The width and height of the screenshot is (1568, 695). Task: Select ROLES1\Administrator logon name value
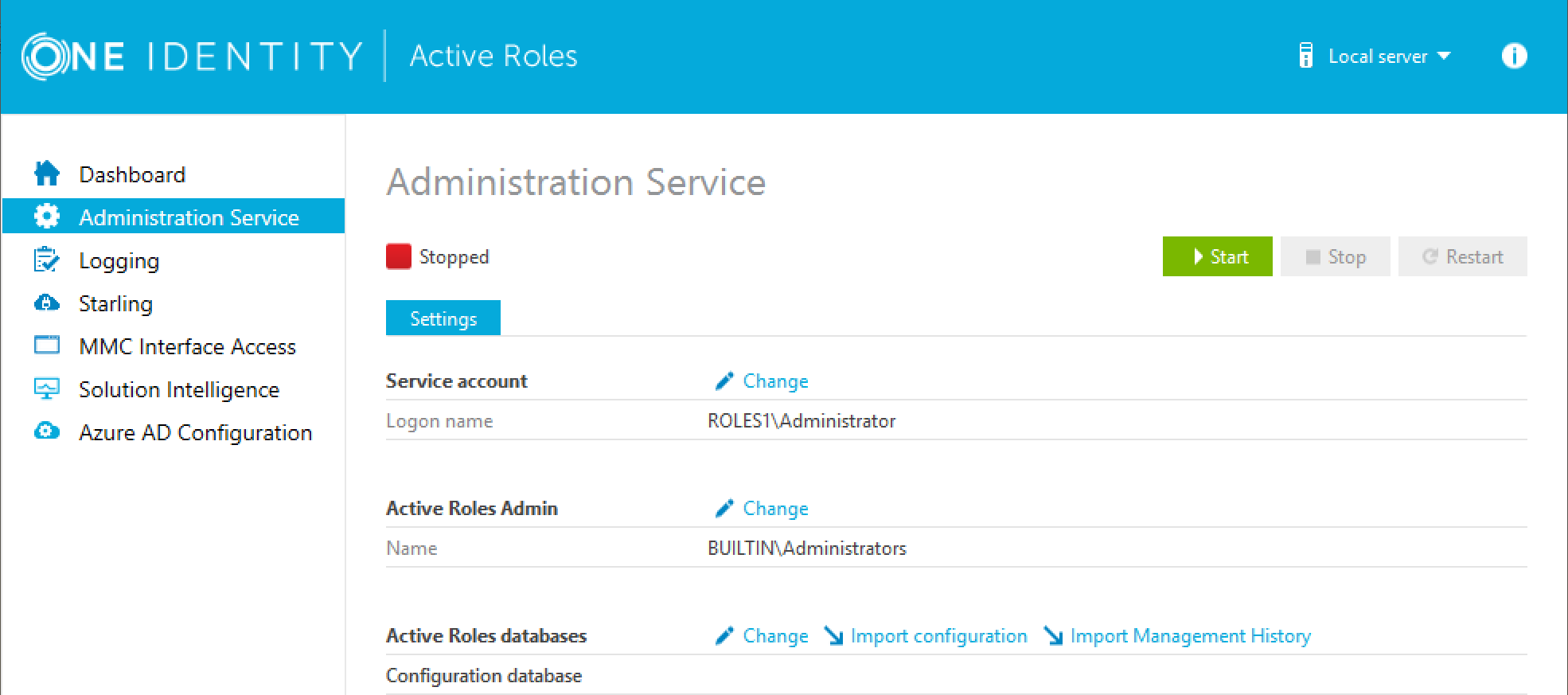tap(802, 421)
